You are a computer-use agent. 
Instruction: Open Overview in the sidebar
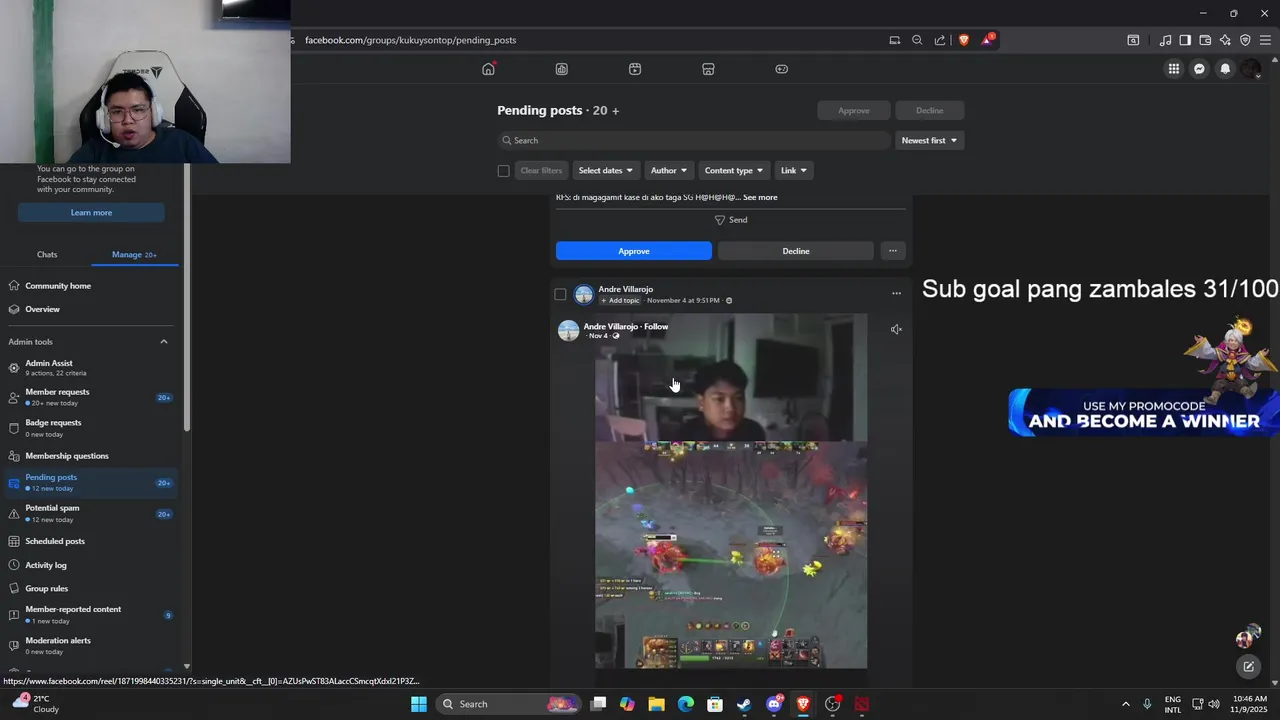(91, 309)
